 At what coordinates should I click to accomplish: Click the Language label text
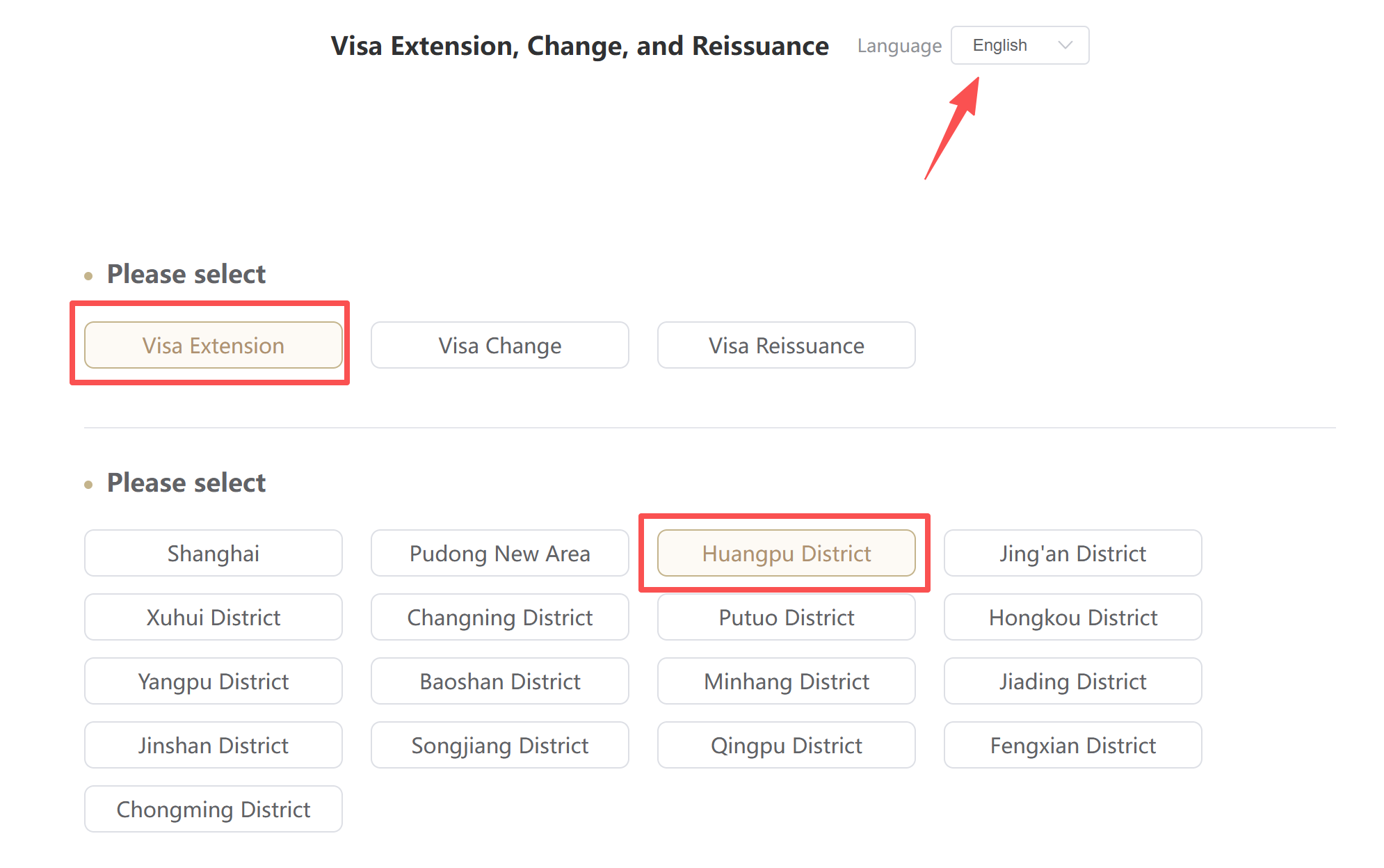click(899, 46)
